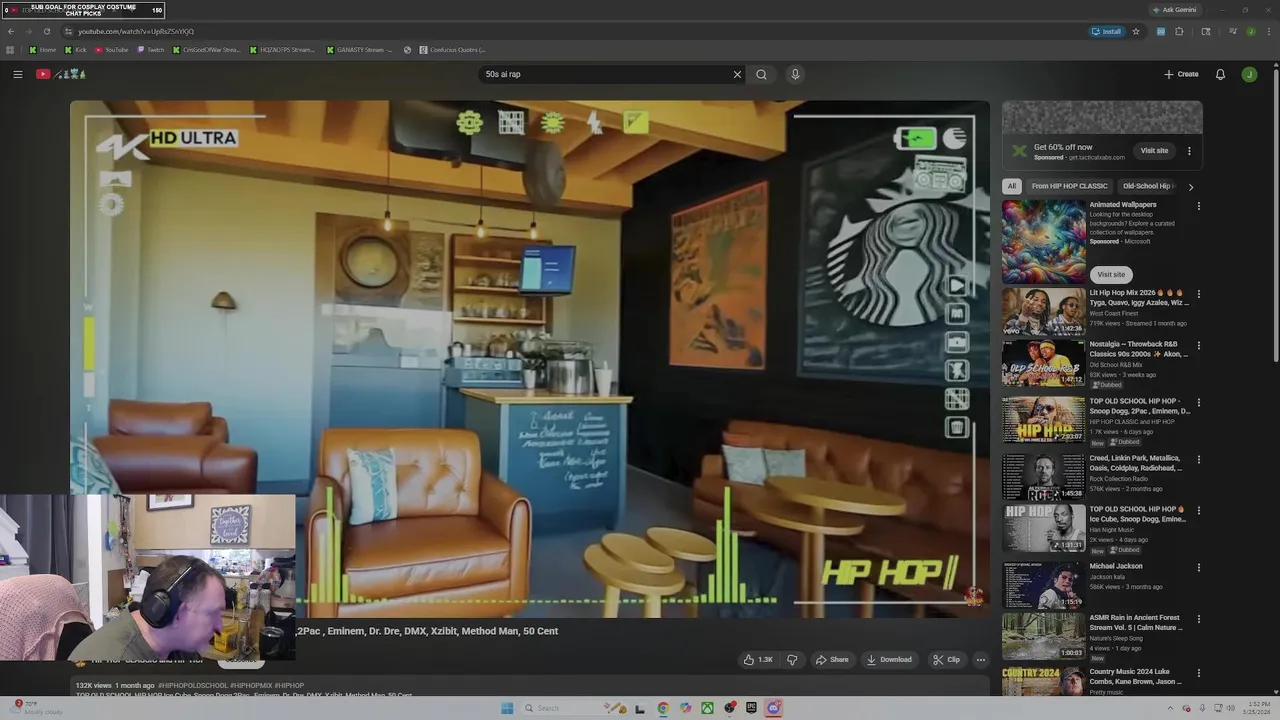Open Creed, Linkin Park, Metallica video thumbnail

tap(1044, 477)
